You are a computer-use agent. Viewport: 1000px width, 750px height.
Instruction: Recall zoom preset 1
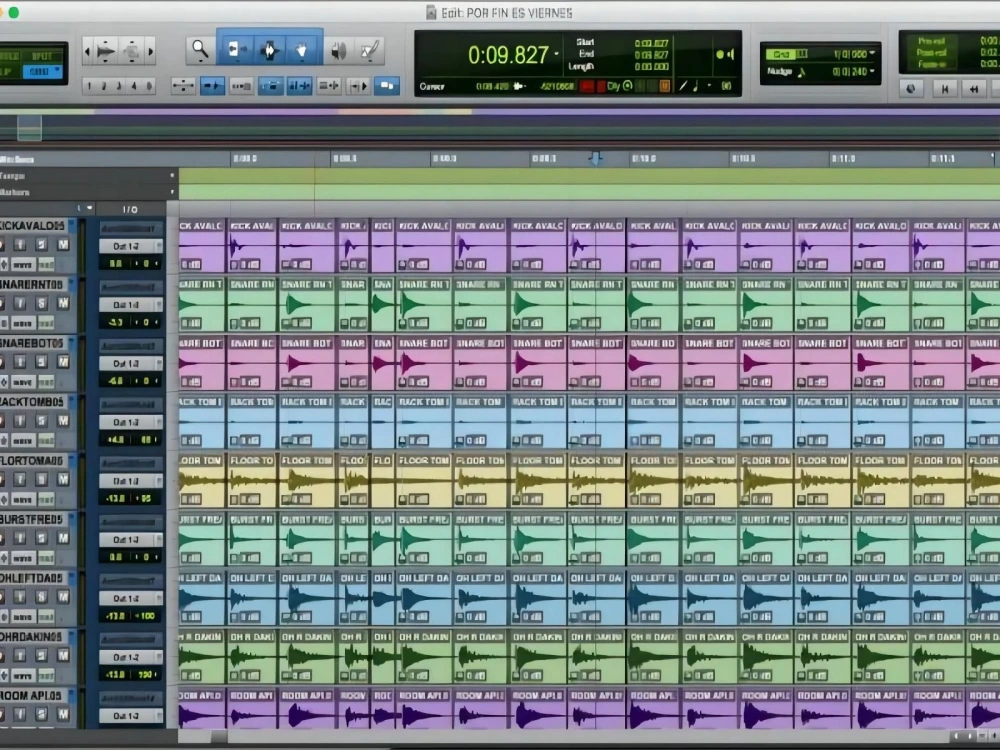coord(89,85)
